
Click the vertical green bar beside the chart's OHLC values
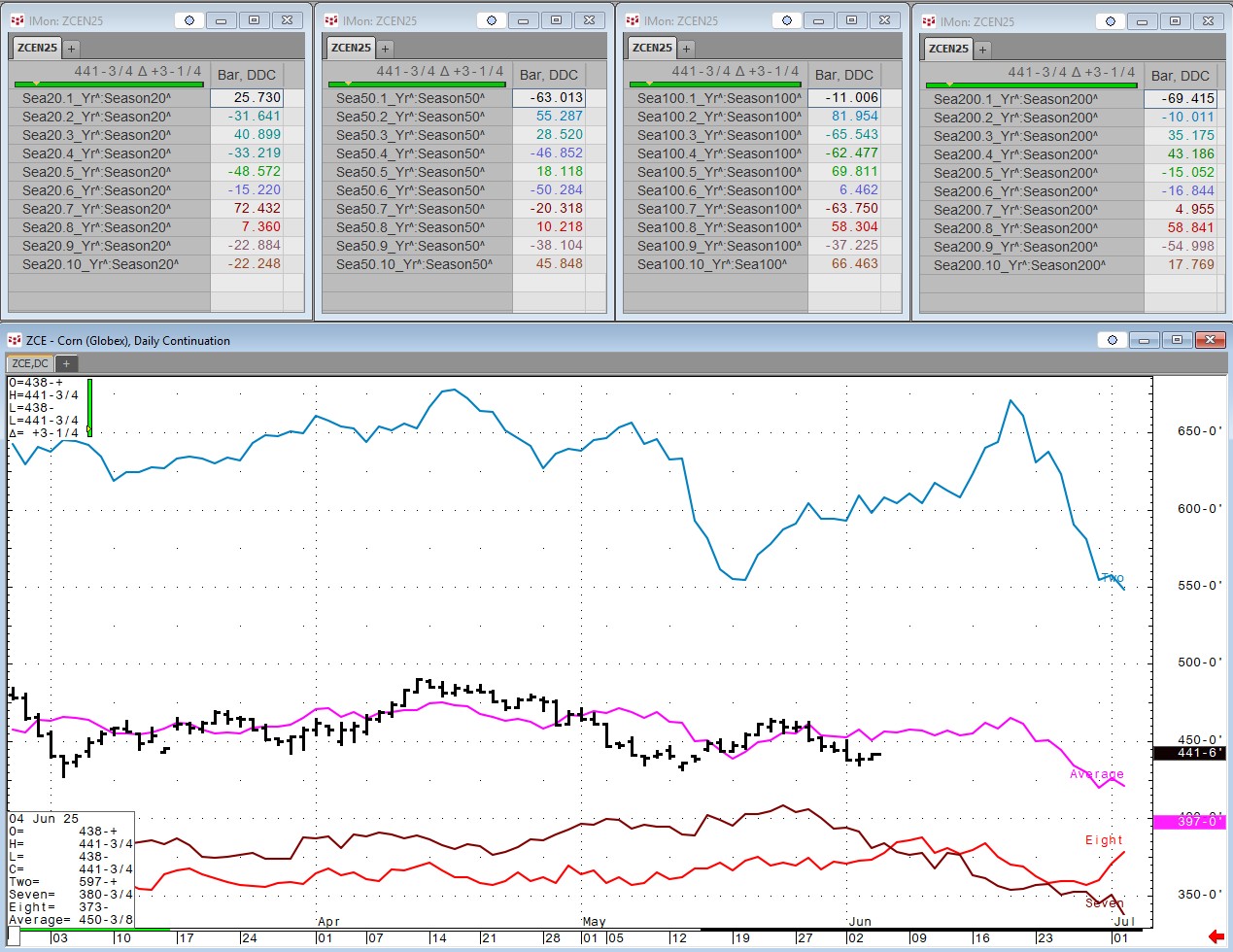pos(89,406)
